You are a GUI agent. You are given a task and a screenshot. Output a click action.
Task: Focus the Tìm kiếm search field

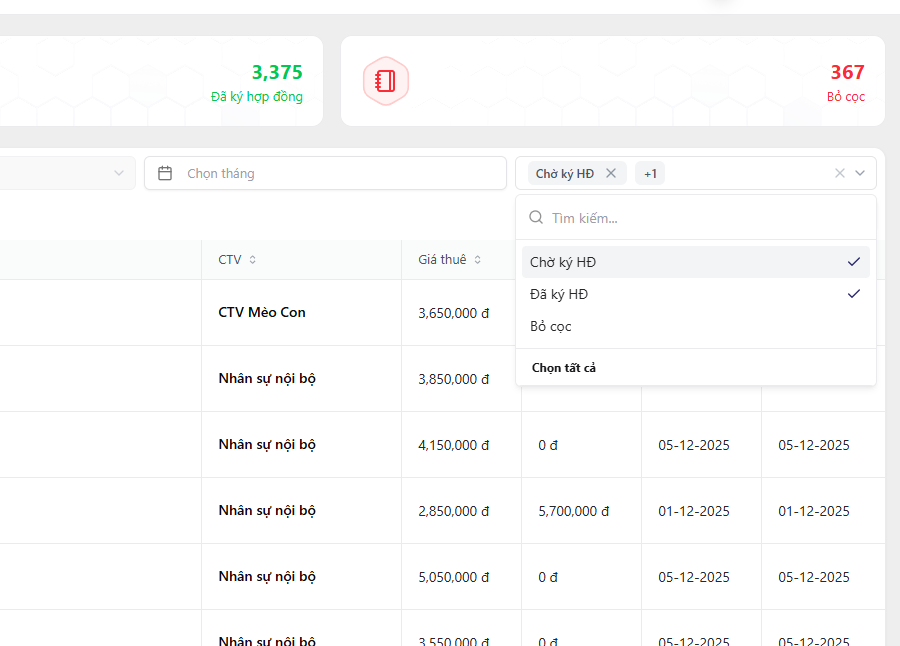coord(700,217)
